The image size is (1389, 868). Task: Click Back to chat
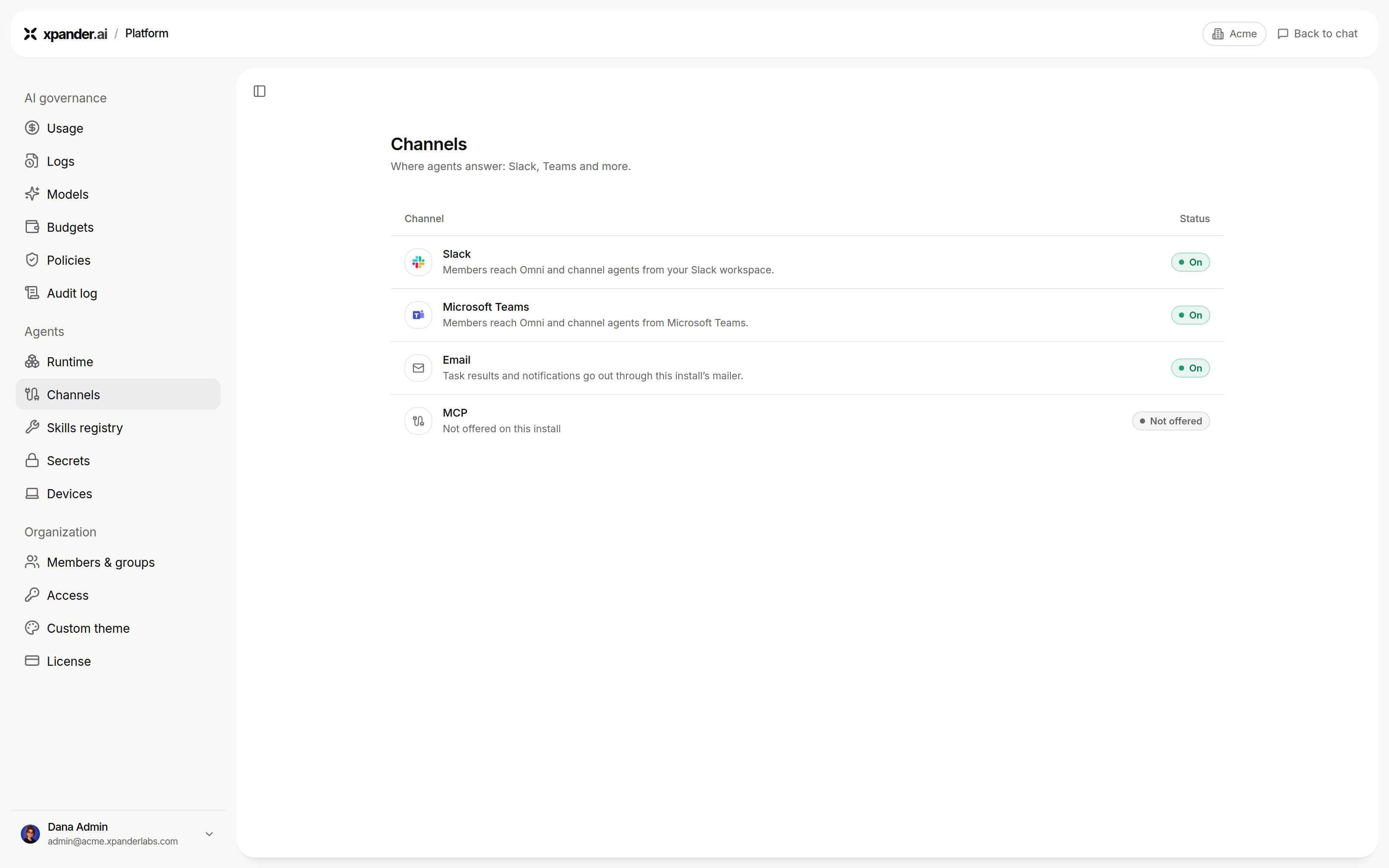pos(1318,34)
